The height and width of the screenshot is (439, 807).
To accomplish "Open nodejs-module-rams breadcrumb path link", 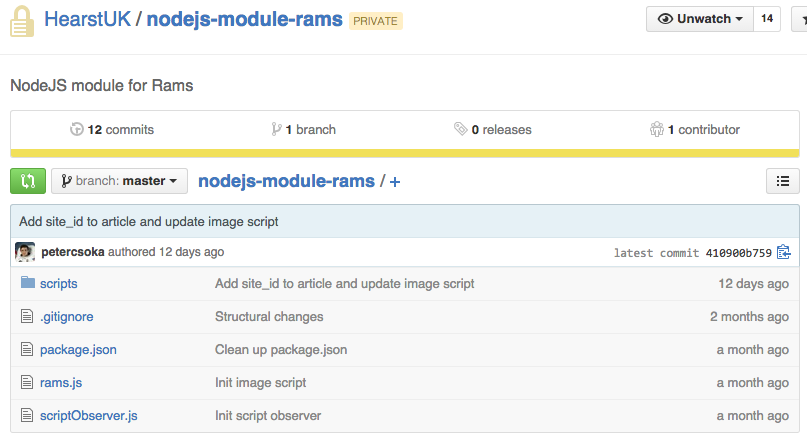I will click(x=286, y=181).
